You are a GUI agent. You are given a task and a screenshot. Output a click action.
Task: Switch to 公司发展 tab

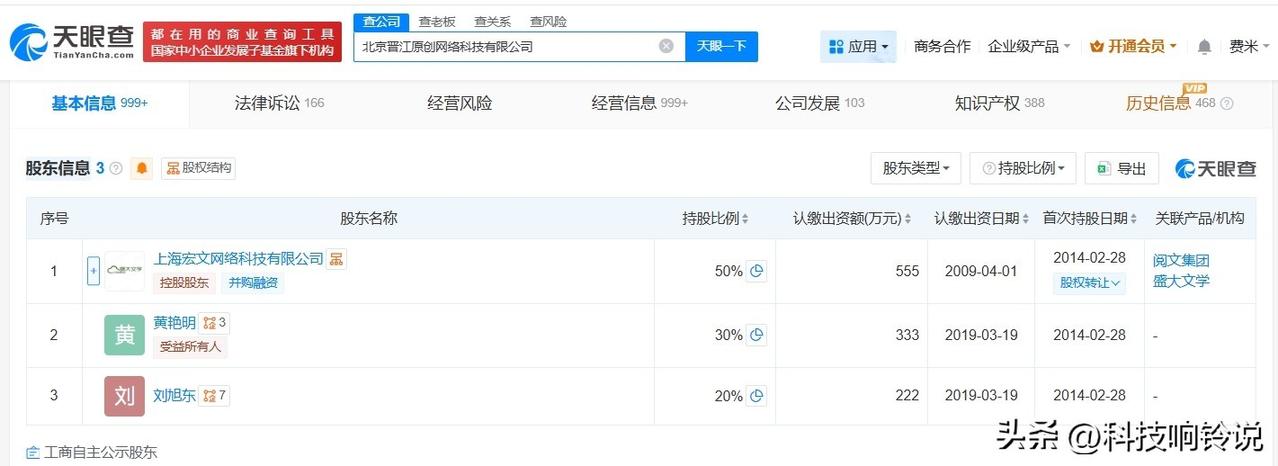coord(819,103)
